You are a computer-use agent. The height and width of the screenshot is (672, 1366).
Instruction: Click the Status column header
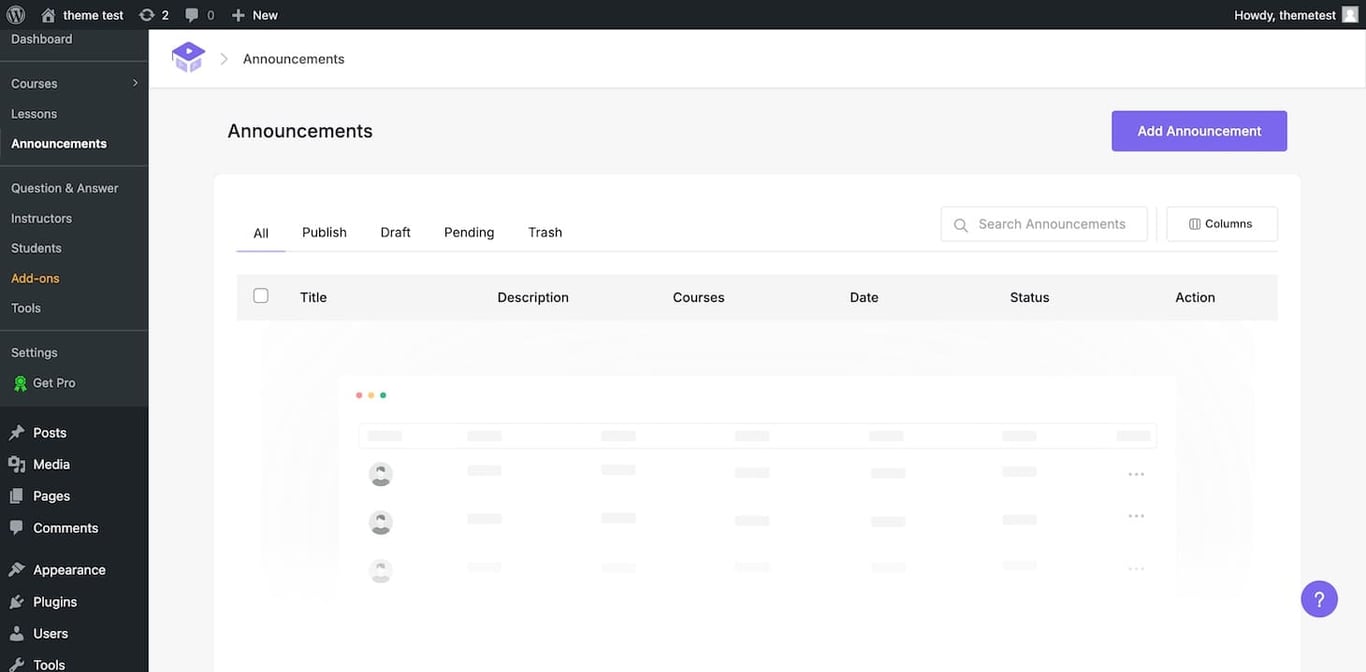coord(1030,297)
